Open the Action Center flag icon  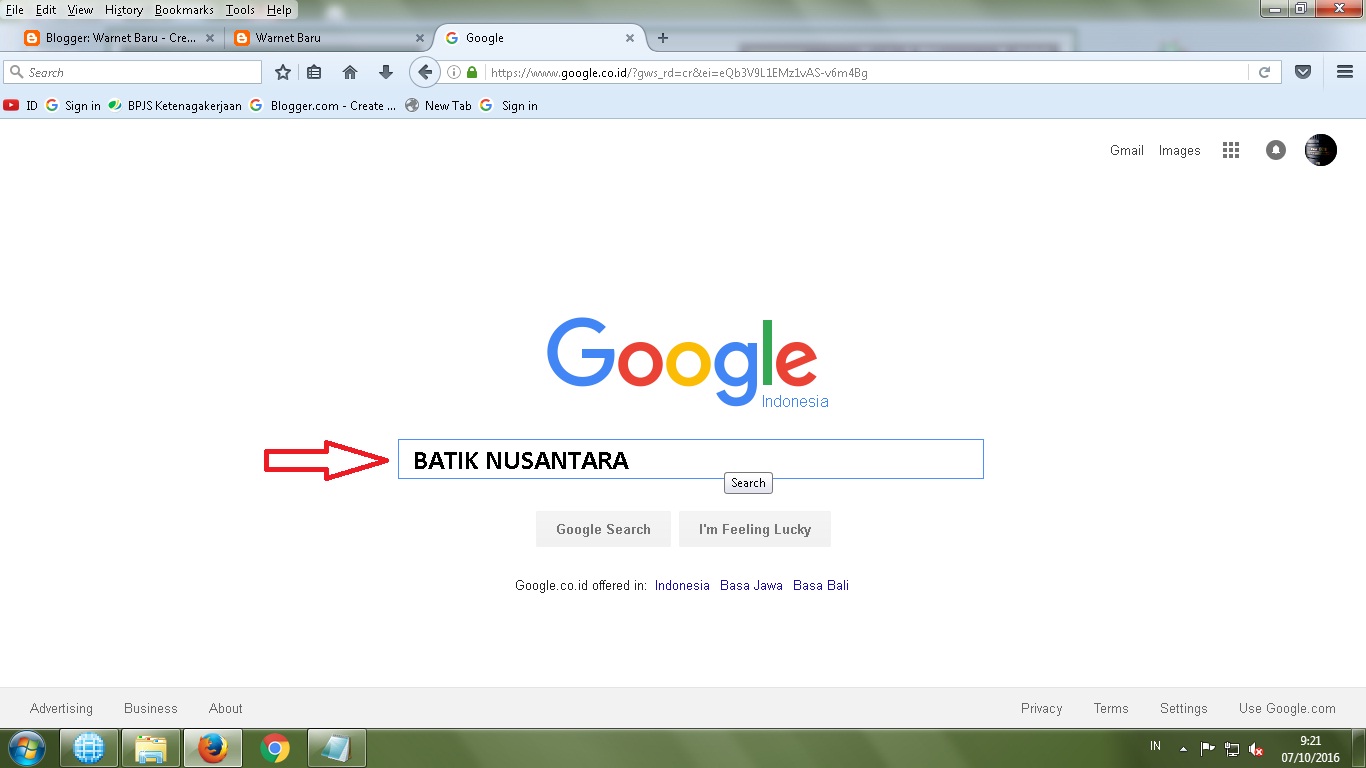[x=1208, y=749]
